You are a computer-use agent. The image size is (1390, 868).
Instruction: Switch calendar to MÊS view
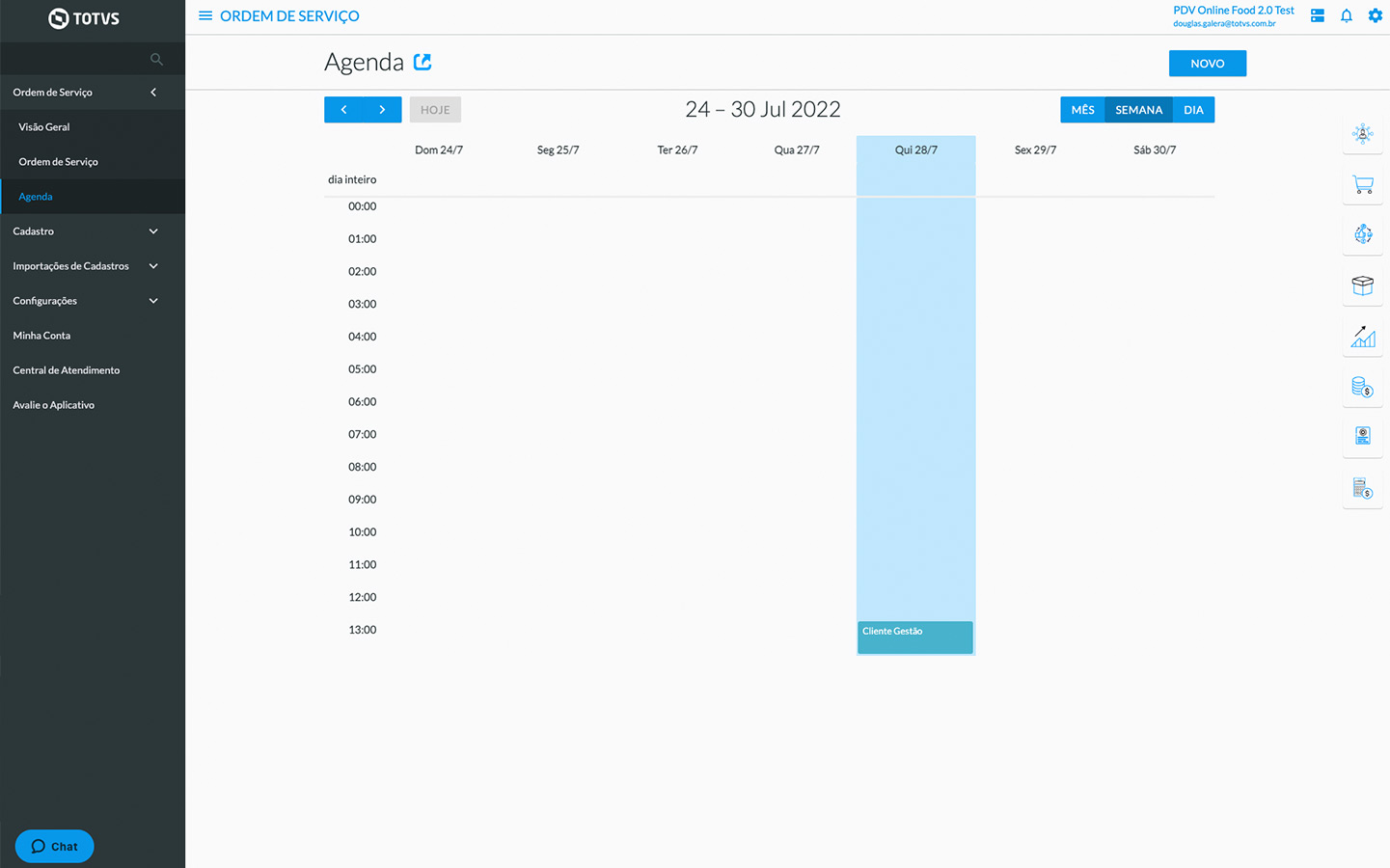pyautogui.click(x=1082, y=110)
